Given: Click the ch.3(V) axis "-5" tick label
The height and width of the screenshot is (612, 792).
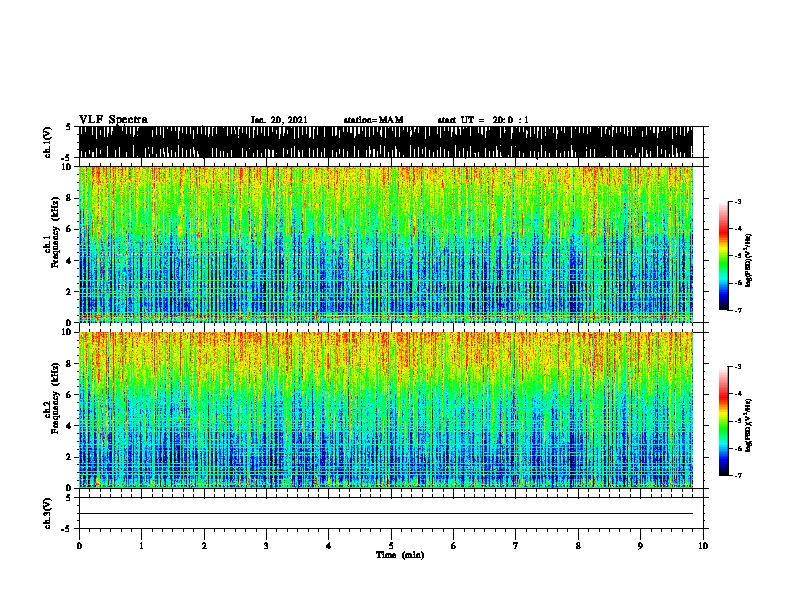Looking at the screenshot, I should click(67, 529).
